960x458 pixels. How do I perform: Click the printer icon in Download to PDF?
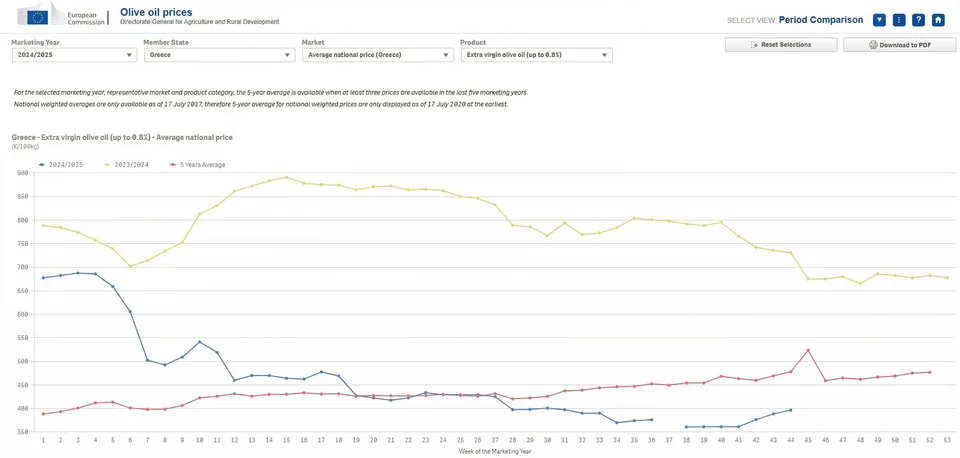click(873, 45)
